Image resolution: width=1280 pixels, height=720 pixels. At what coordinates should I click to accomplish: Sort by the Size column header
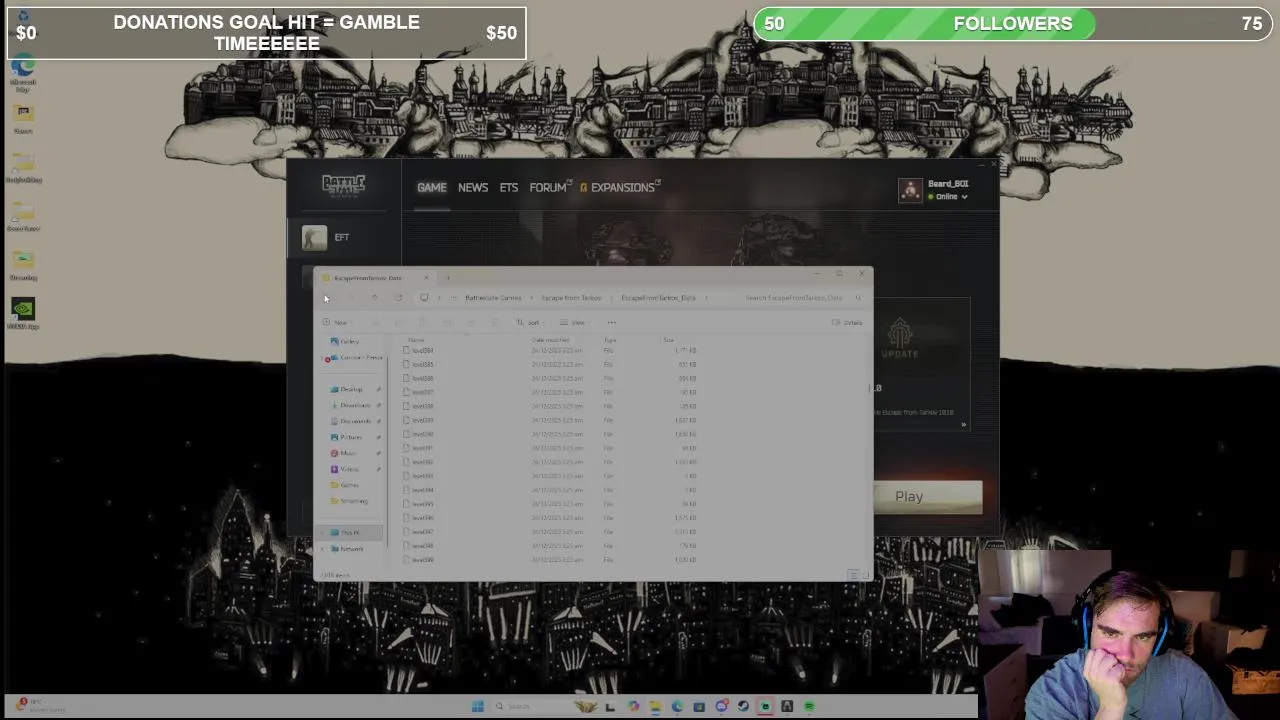tap(668, 340)
